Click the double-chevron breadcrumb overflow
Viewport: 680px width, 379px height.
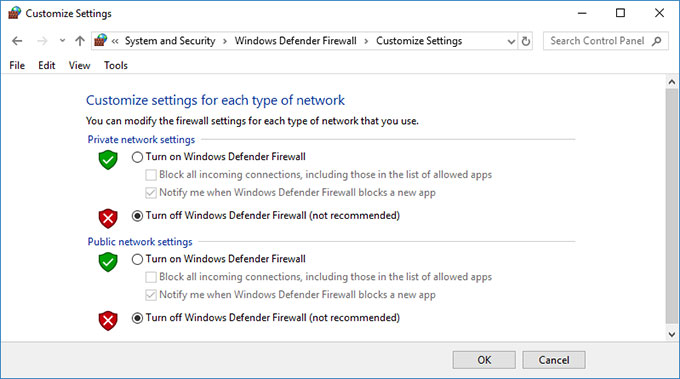pyautogui.click(x=115, y=41)
